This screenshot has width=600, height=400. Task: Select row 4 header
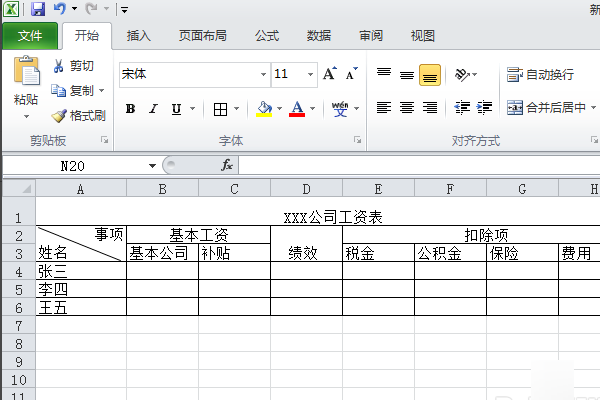18,271
